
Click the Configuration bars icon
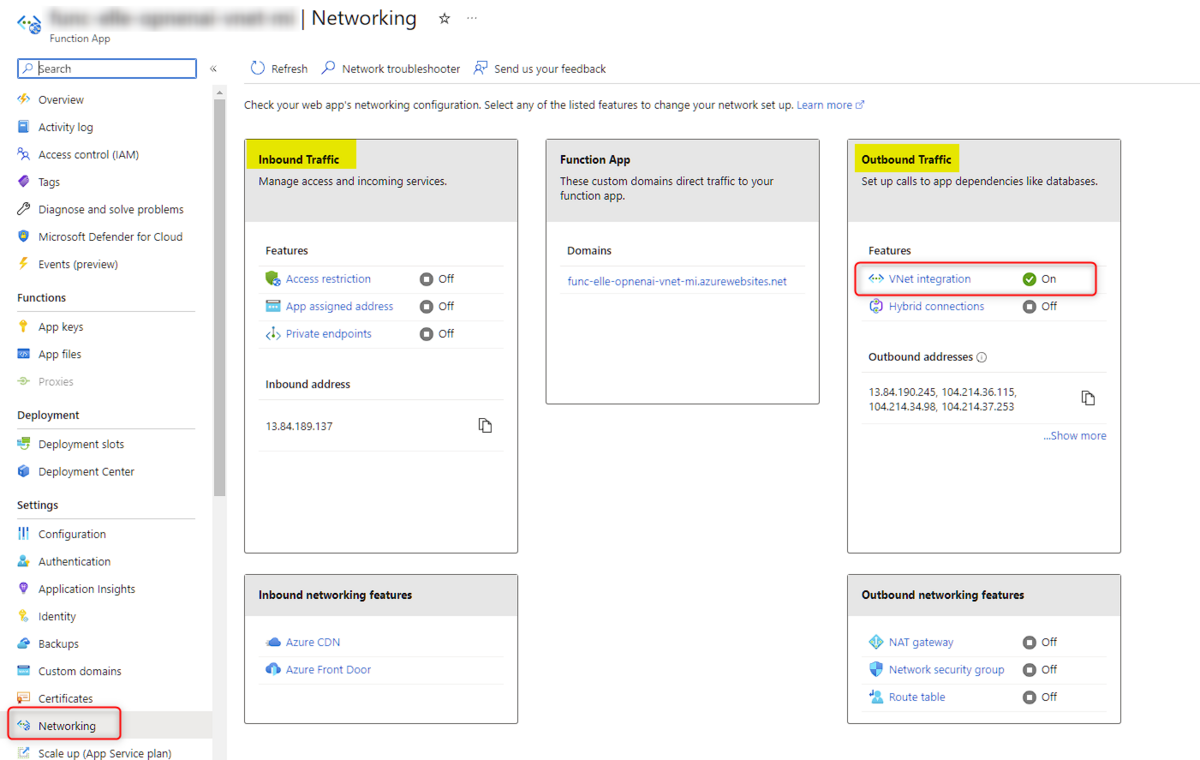(24, 534)
